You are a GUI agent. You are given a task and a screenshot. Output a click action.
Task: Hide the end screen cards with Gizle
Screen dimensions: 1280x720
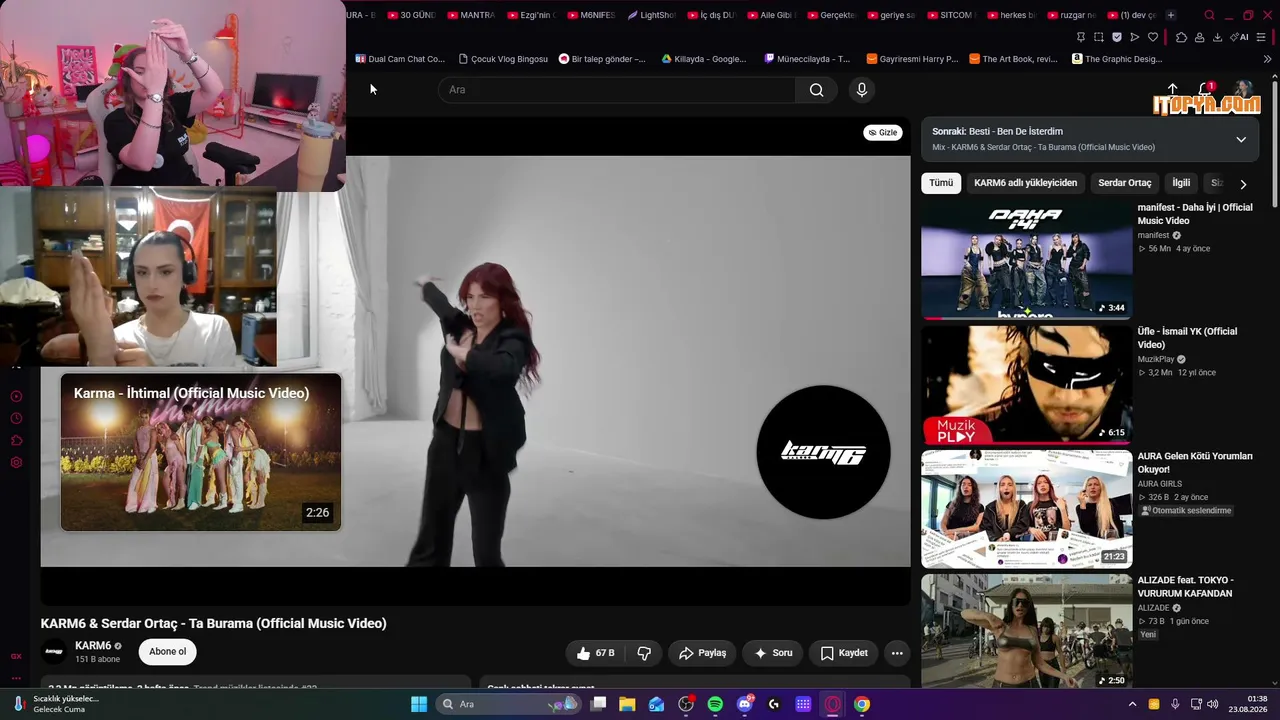(x=883, y=133)
